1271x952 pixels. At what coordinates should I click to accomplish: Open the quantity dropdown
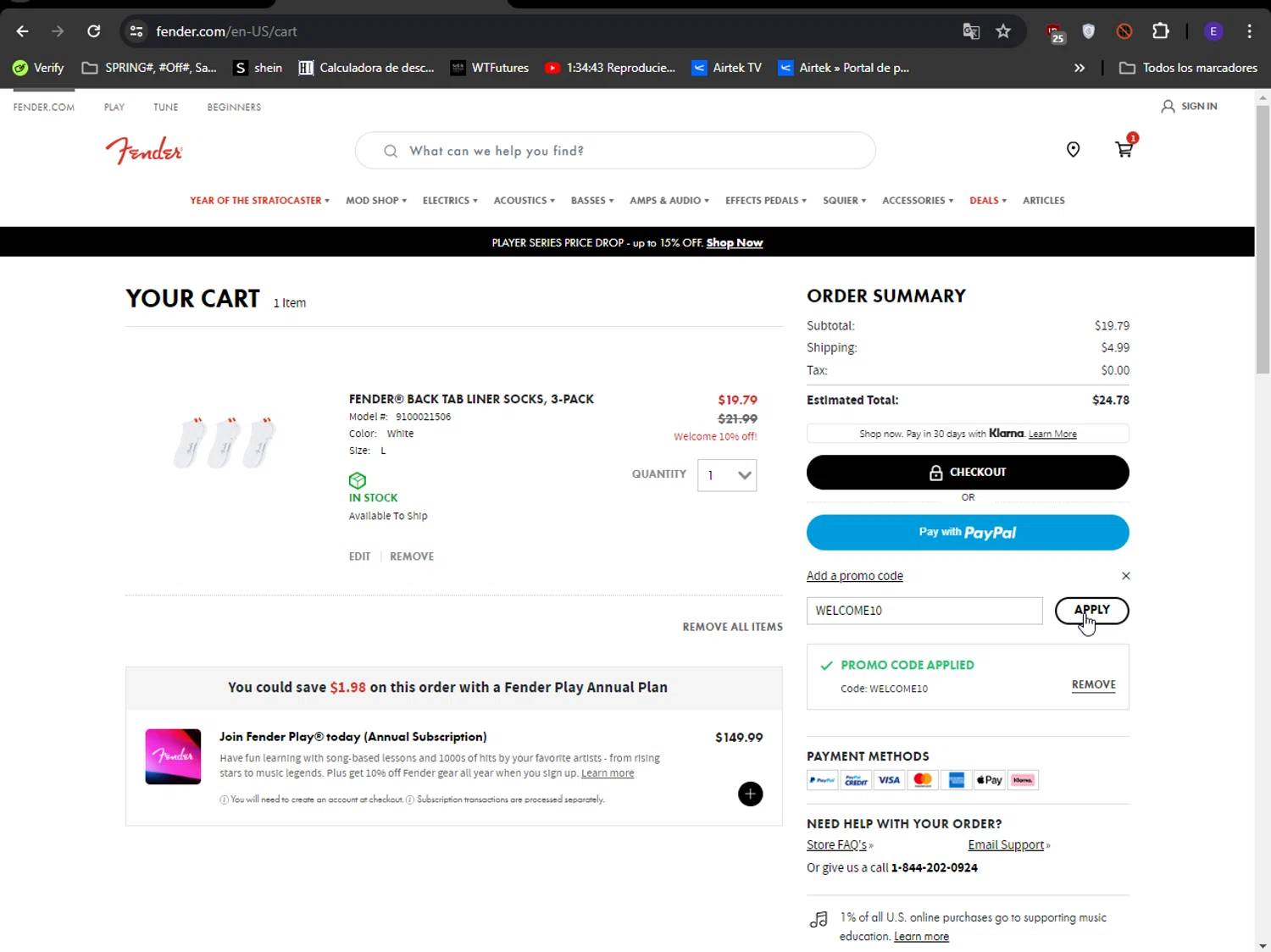coord(727,475)
